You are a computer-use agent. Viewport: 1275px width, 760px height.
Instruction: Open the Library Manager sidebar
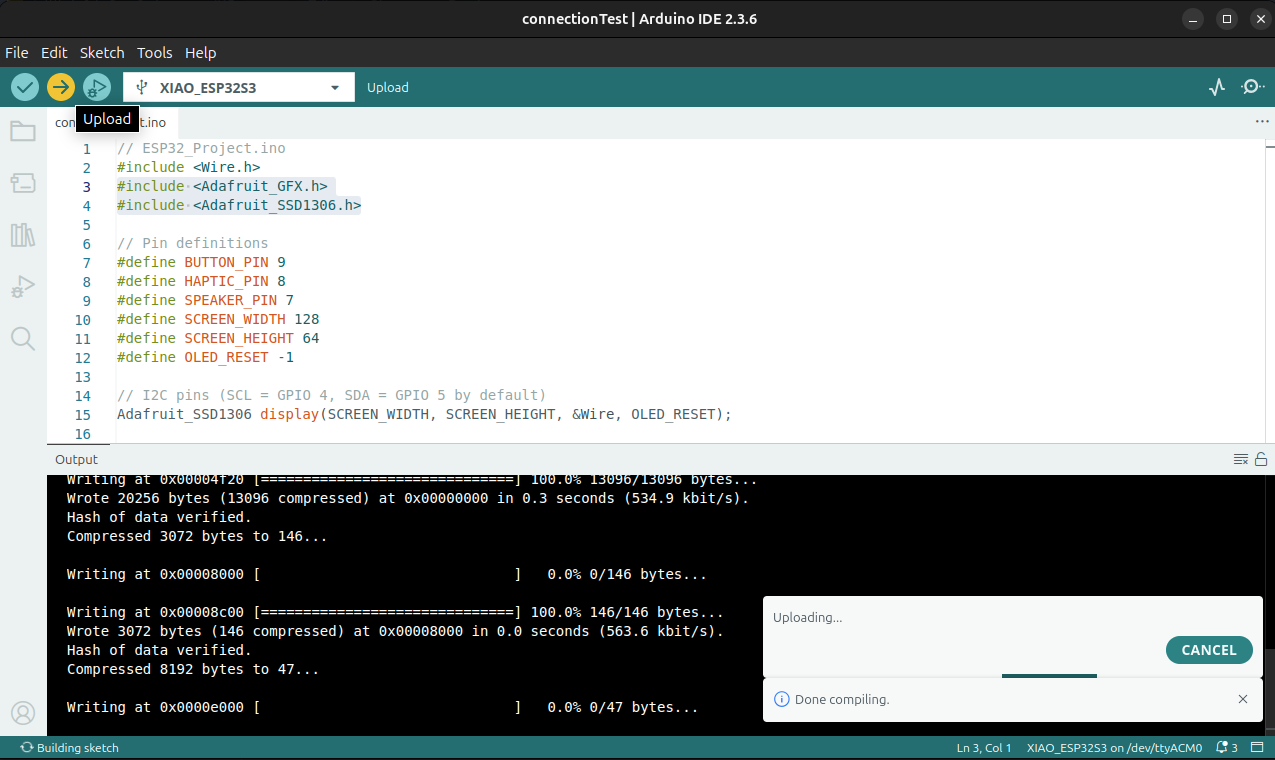tap(22, 235)
